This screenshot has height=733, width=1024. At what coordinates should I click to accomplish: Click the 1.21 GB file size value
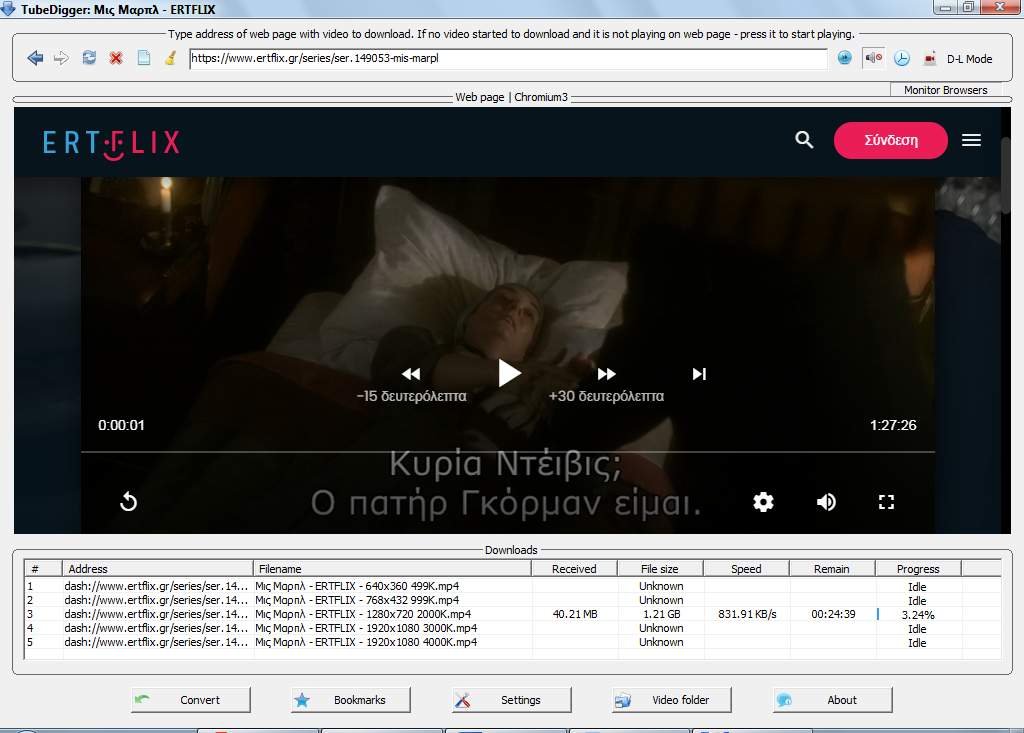pyautogui.click(x=662, y=614)
